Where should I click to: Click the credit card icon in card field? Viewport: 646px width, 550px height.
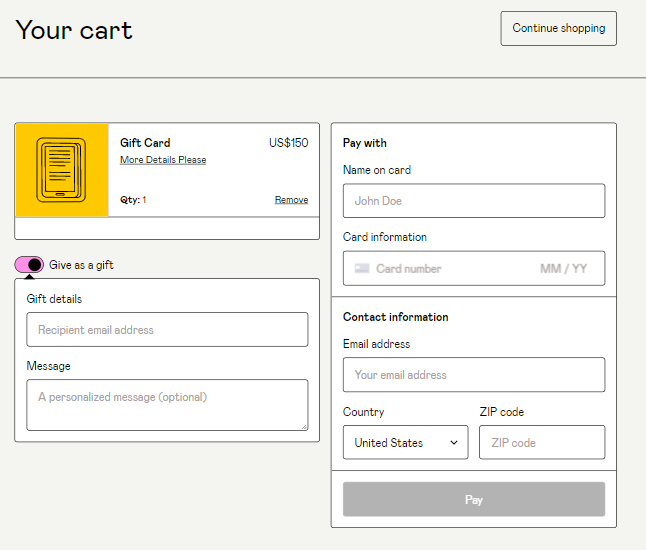click(362, 268)
